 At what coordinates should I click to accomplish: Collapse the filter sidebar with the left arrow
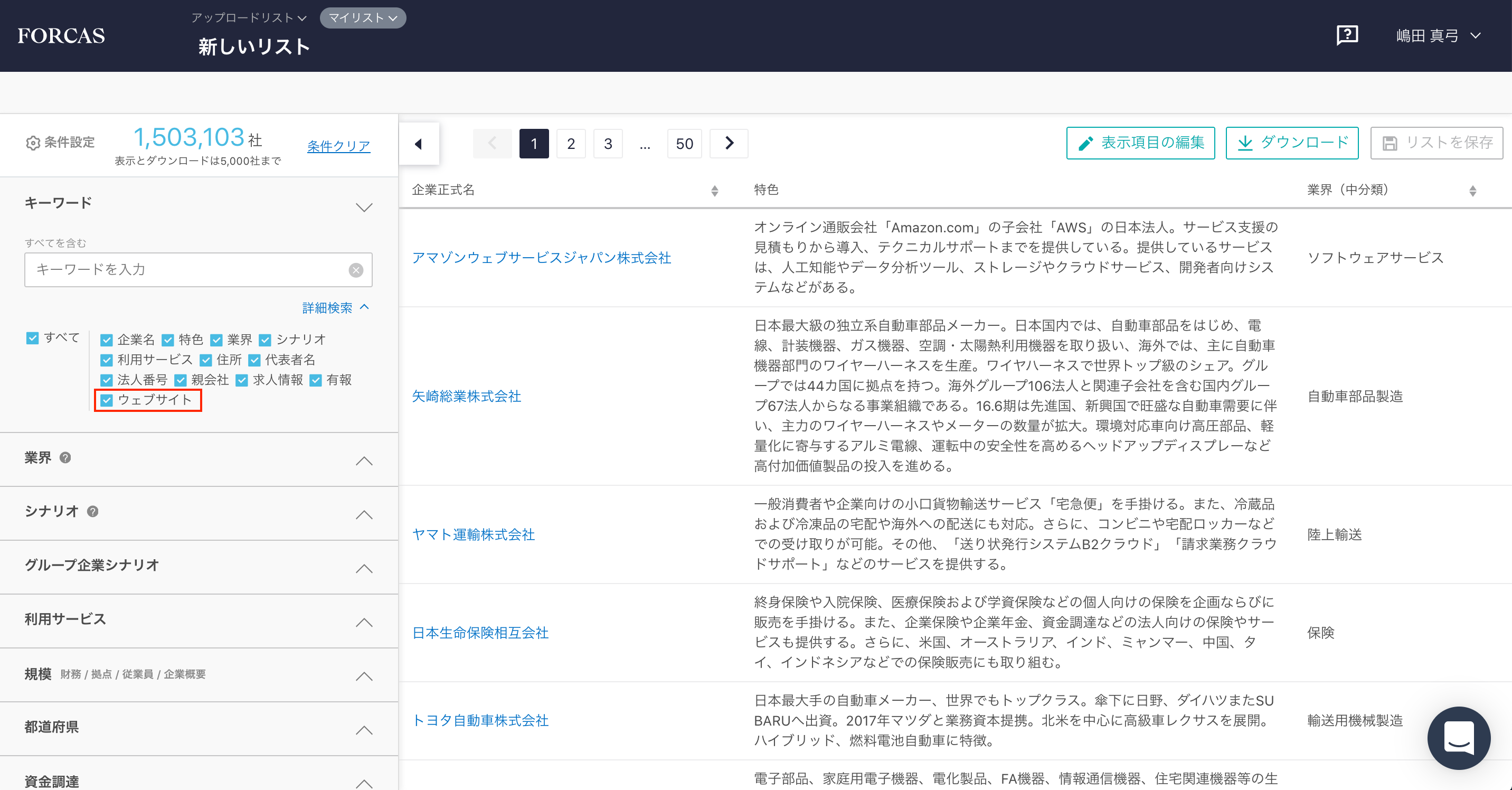(419, 144)
